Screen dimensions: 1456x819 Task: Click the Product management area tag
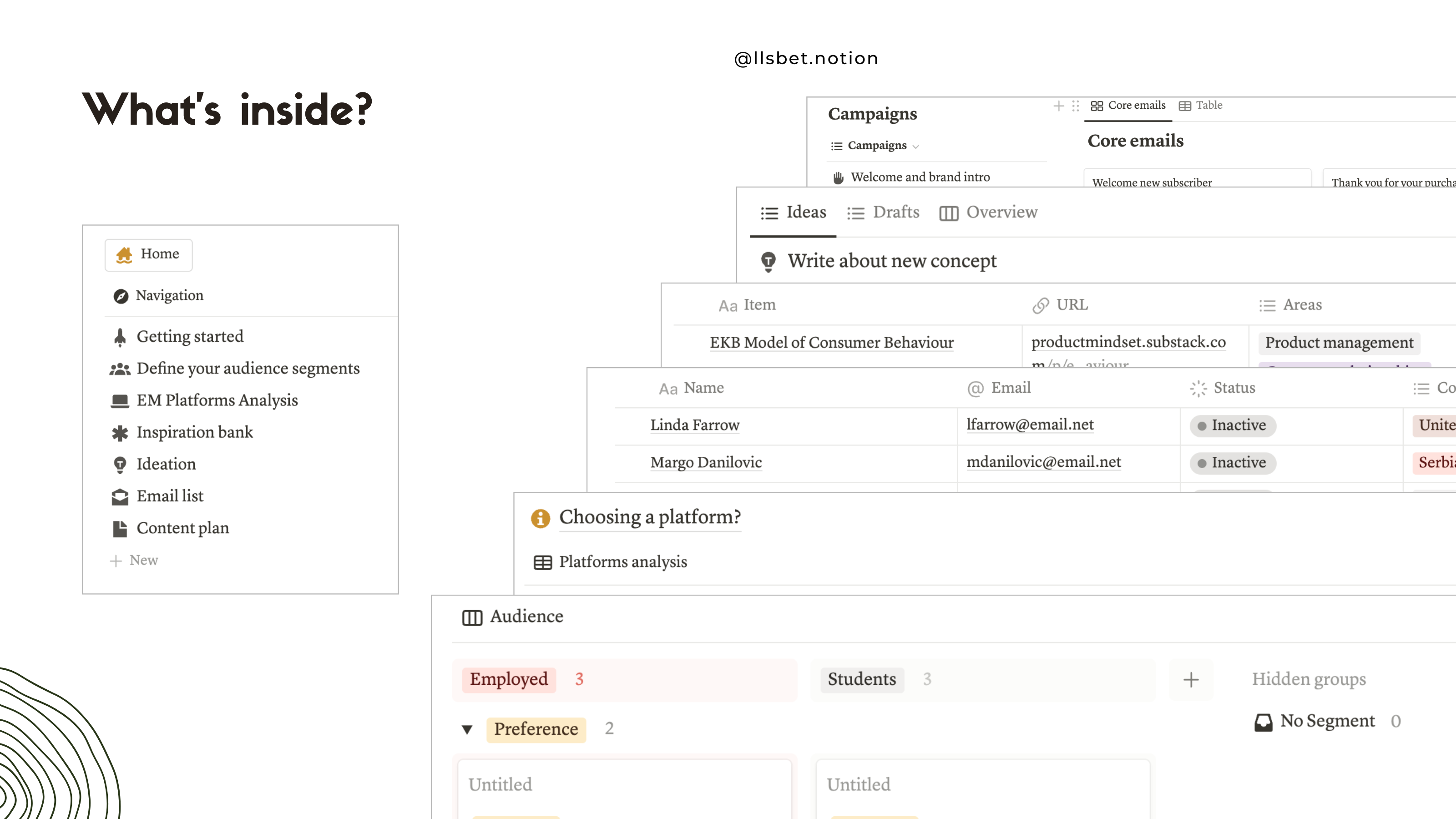click(x=1339, y=343)
